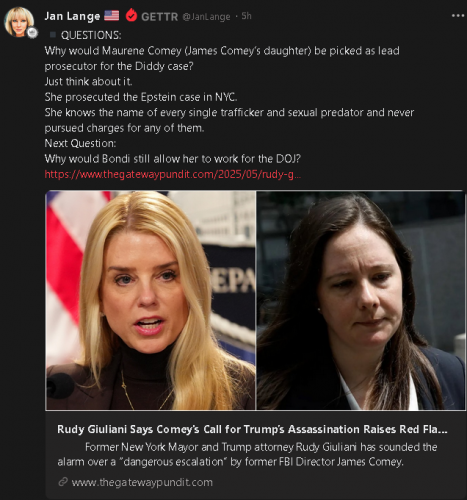Open the Jan Lange display name

click(72, 16)
